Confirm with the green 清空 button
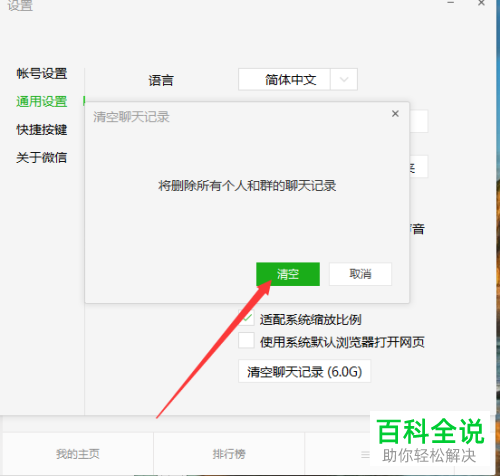Image resolution: width=500 pixels, height=476 pixels. [x=288, y=274]
